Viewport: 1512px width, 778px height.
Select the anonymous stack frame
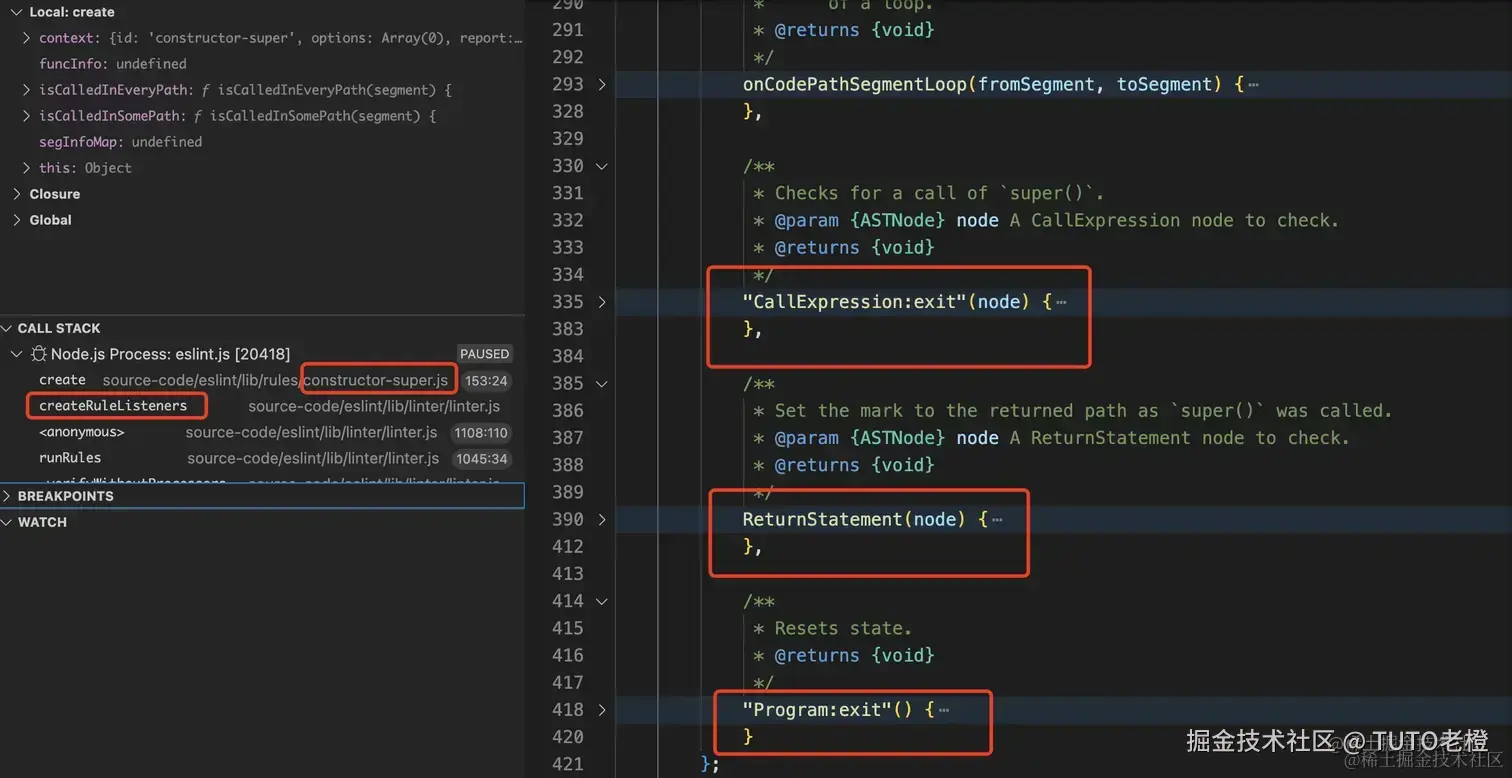[262, 432]
